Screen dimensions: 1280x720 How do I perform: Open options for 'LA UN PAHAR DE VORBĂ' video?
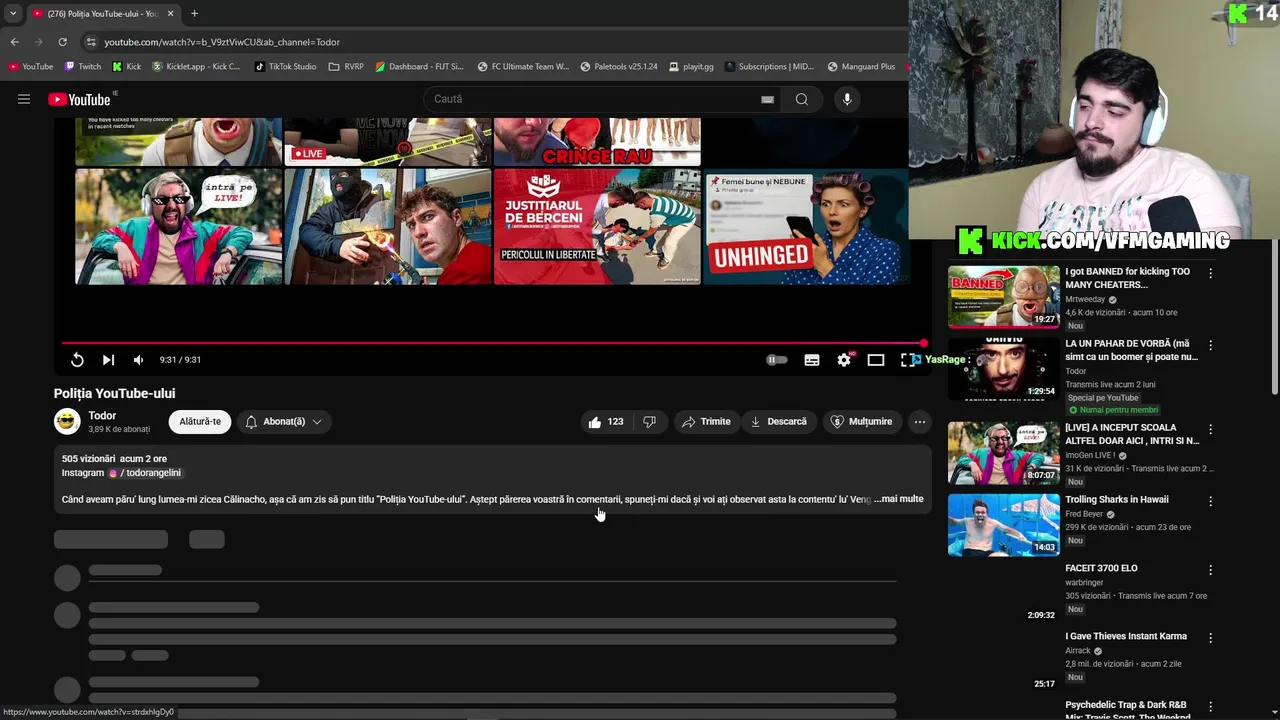[1210, 345]
